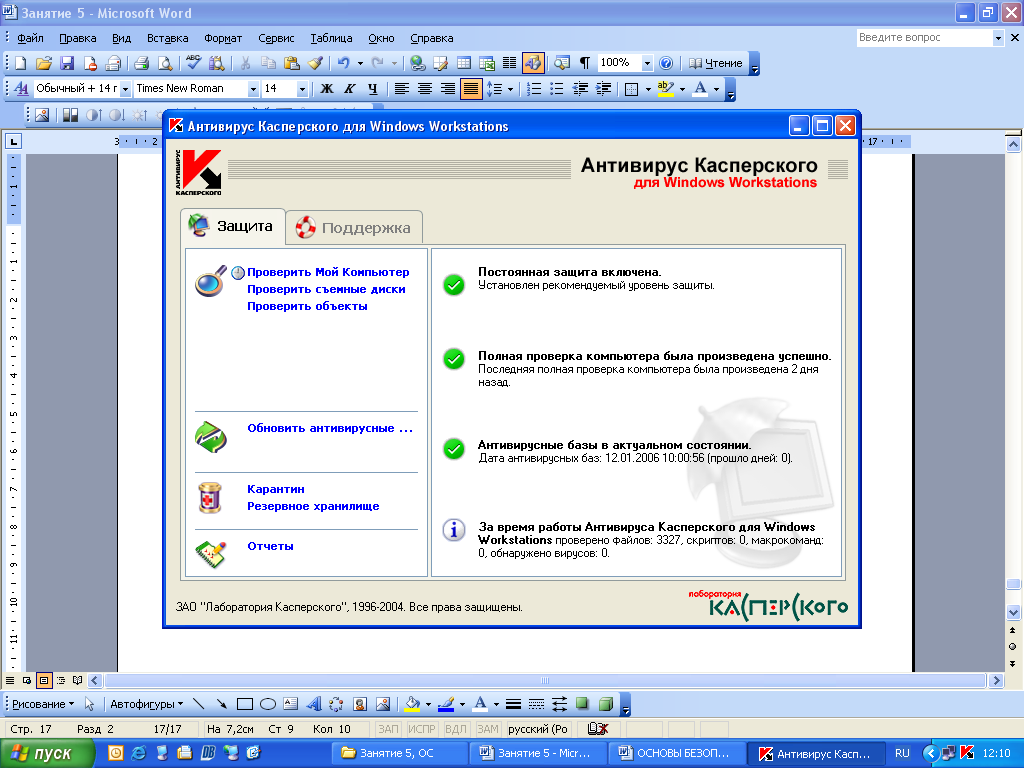Open Print Preview in Word's toolbar

point(165,63)
